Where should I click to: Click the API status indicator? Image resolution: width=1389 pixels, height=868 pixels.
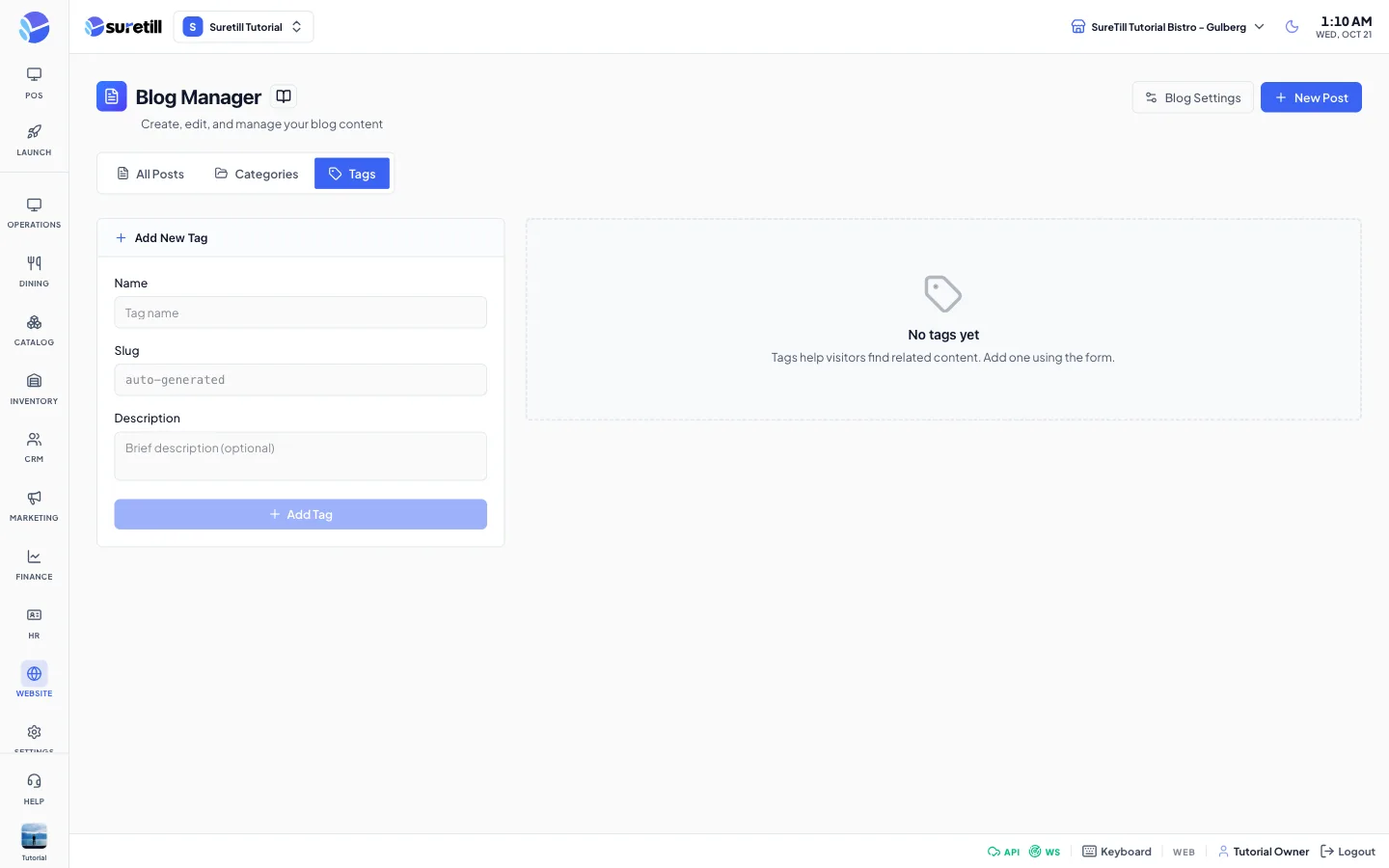click(x=1004, y=852)
